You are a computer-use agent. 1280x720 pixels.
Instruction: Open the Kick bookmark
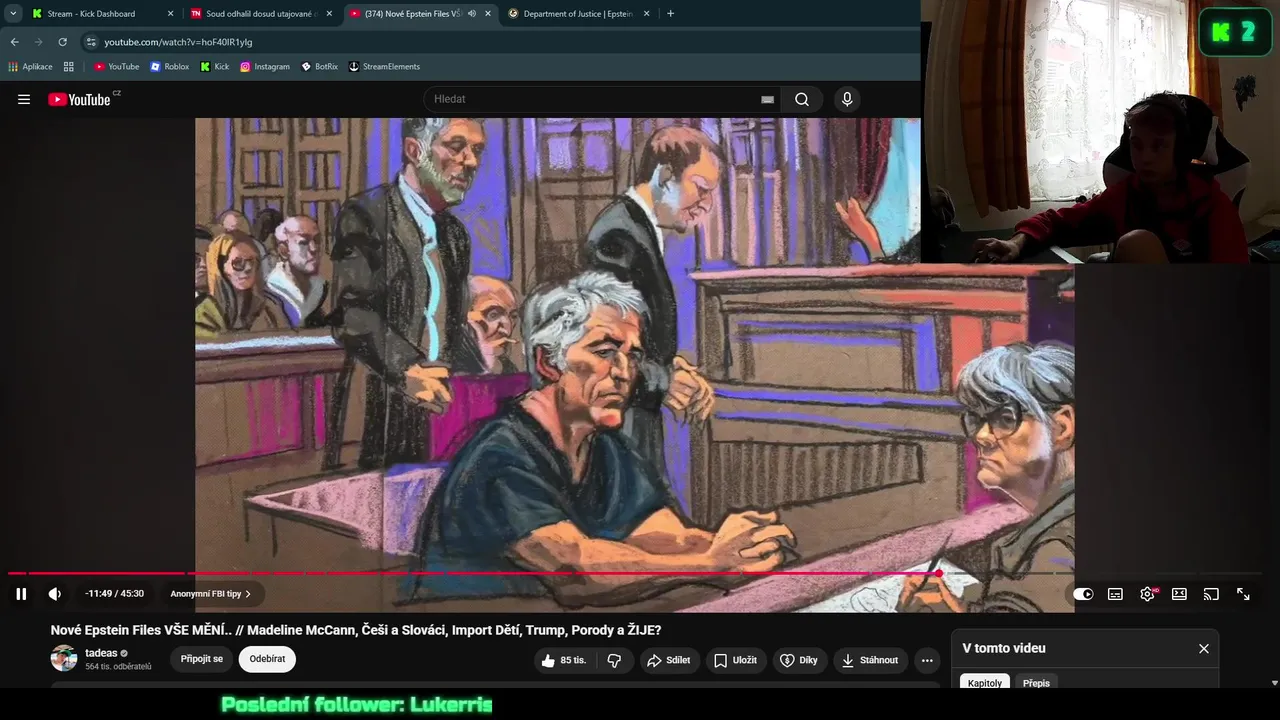(x=215, y=67)
